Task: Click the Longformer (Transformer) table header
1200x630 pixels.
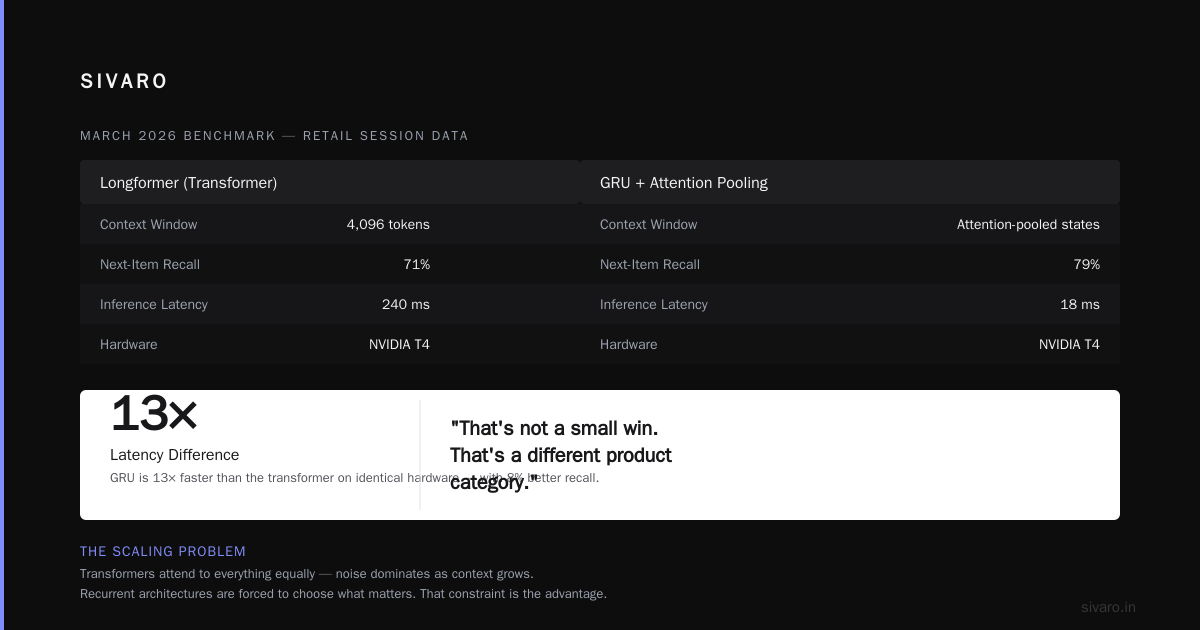Action: pyautogui.click(x=330, y=183)
